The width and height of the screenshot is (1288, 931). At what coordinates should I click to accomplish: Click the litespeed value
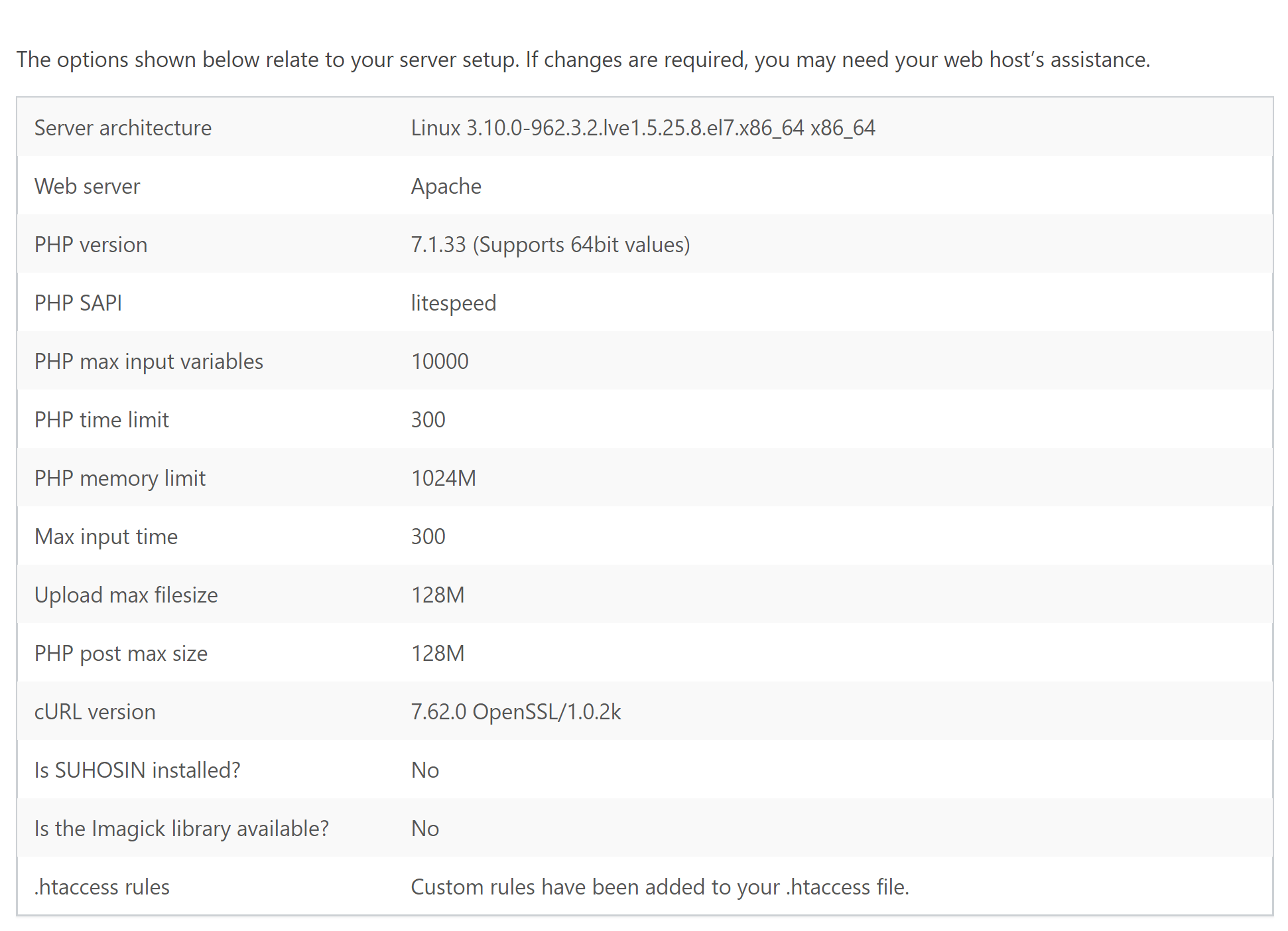click(x=453, y=303)
